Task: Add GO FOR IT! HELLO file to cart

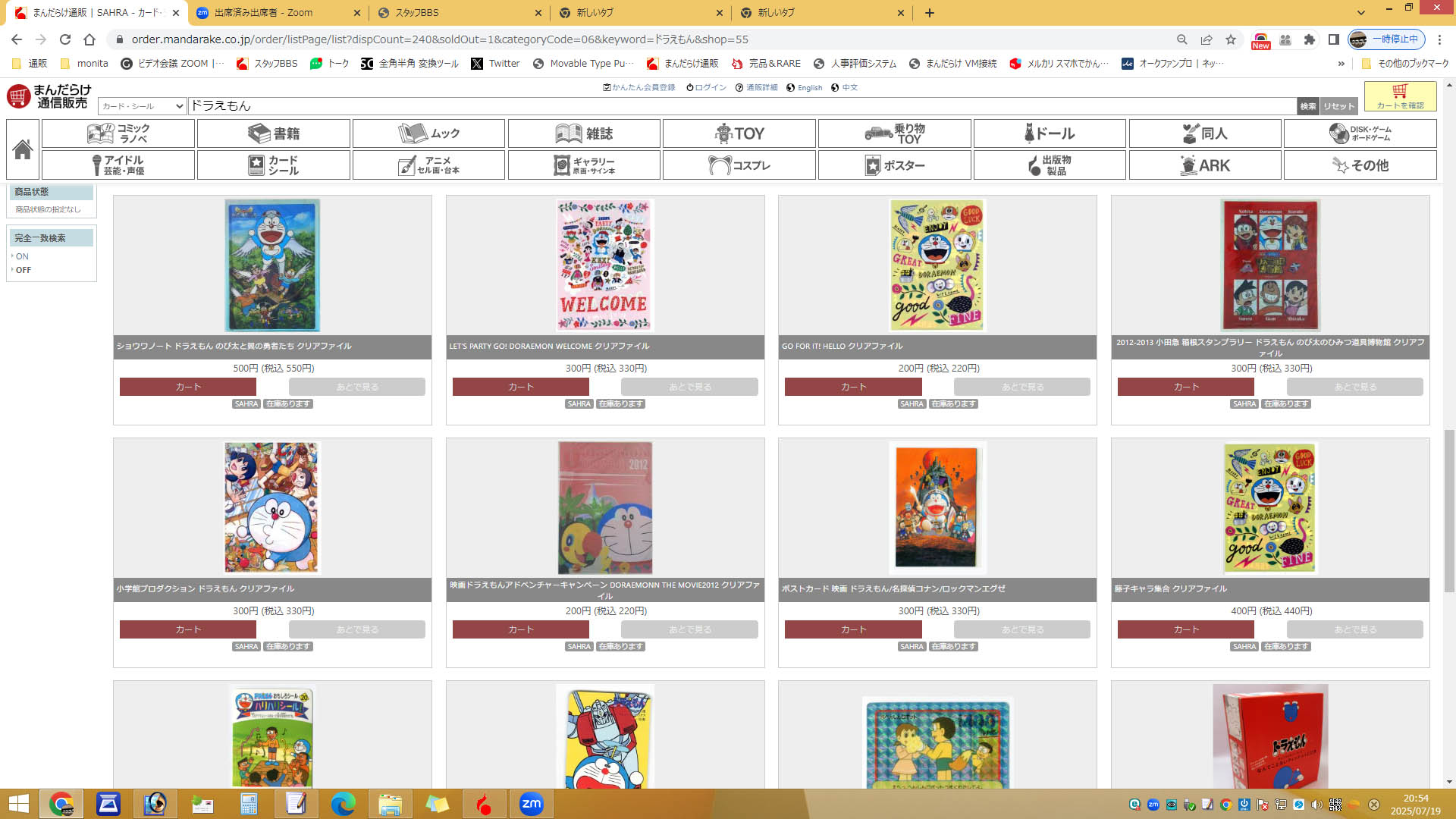Action: [853, 387]
